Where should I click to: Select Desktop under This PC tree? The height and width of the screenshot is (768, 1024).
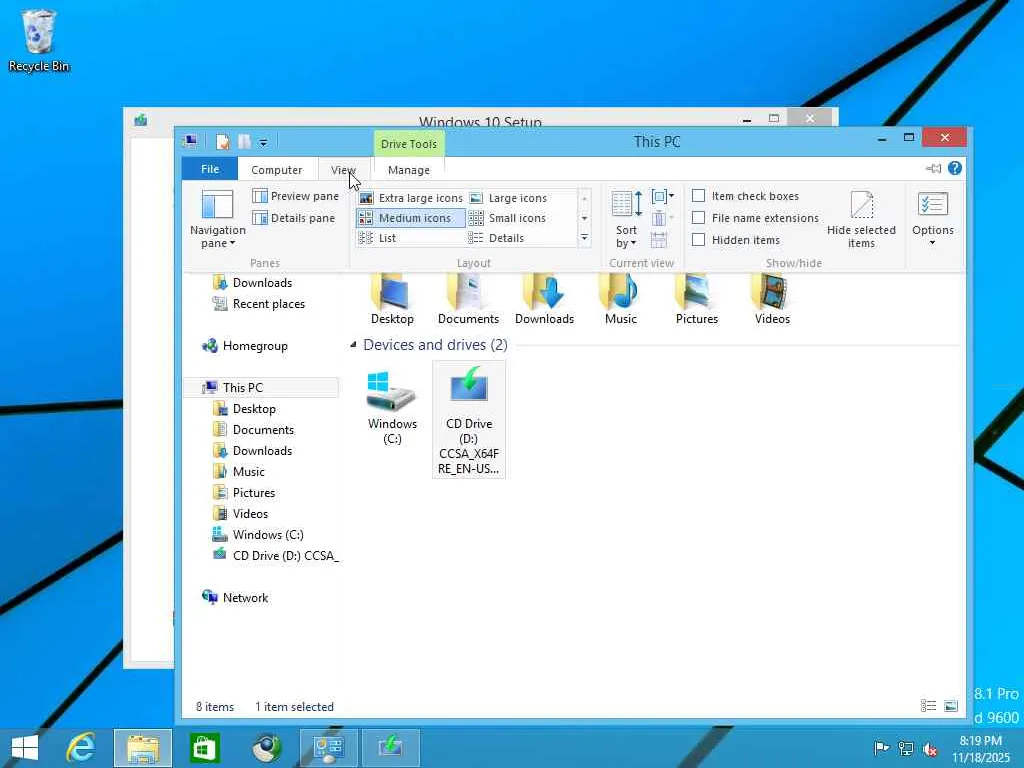tap(245, 409)
